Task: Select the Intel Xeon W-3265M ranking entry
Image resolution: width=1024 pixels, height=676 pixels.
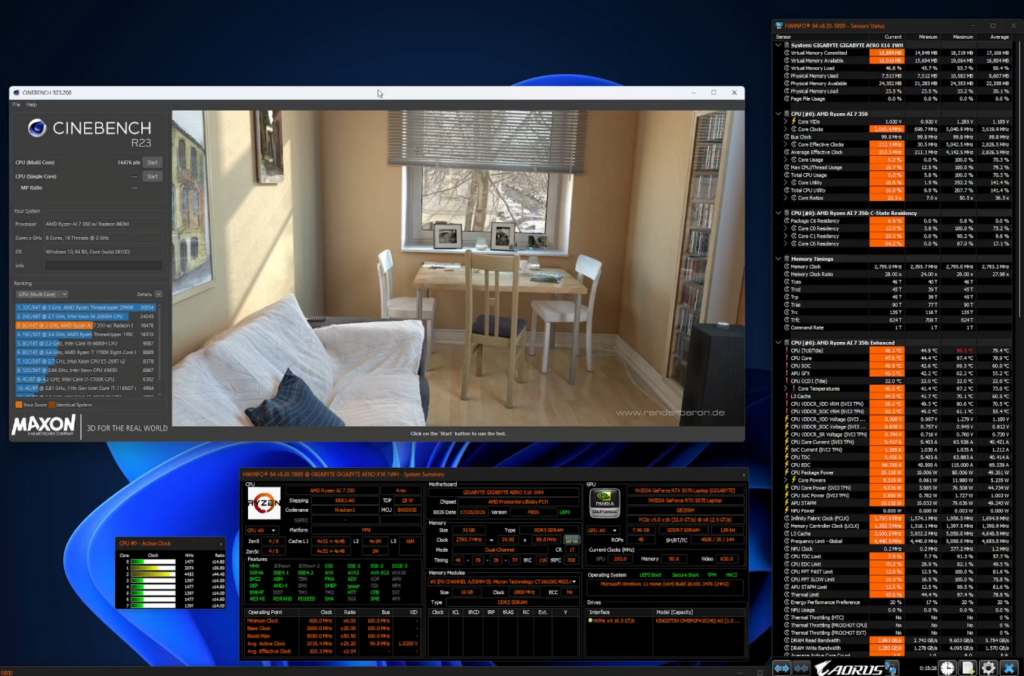Action: tap(85, 316)
